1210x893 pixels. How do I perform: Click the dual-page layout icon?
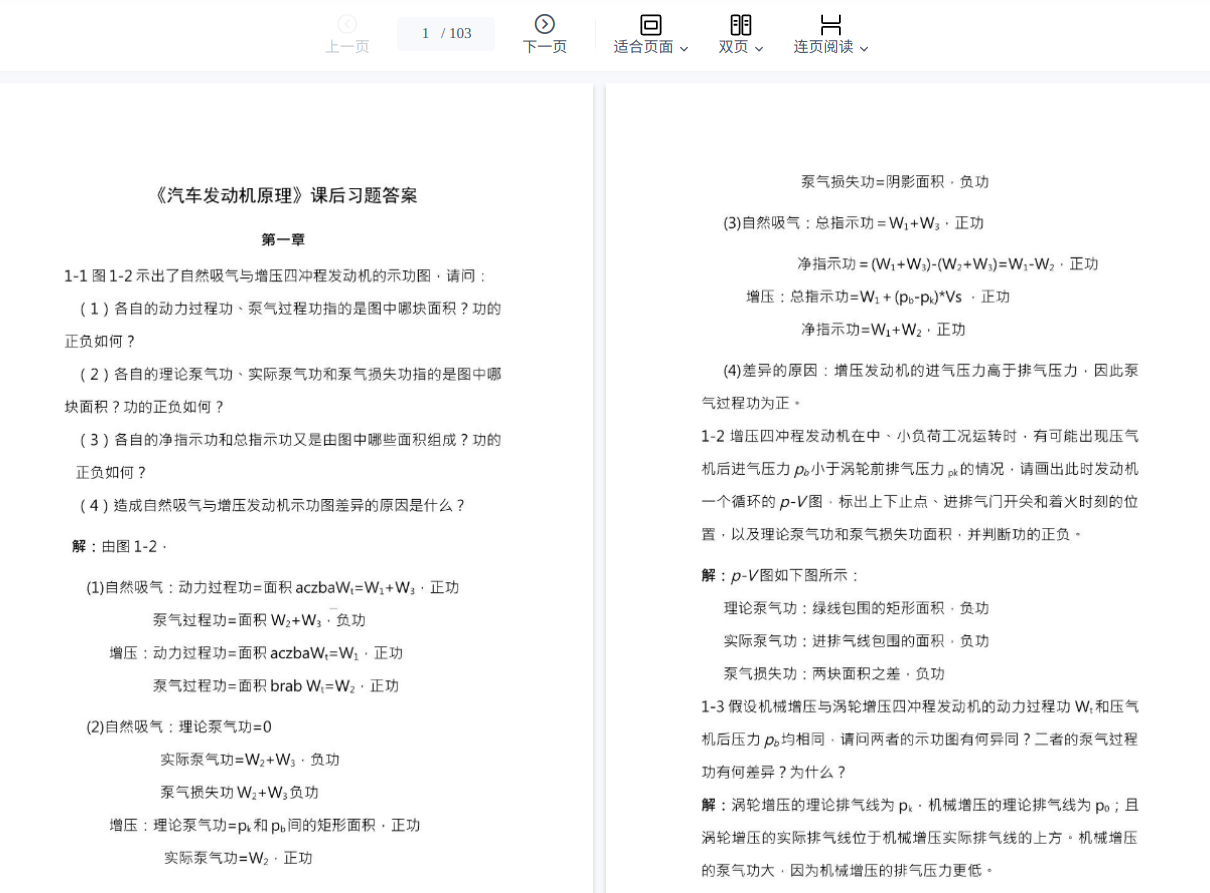tap(741, 25)
